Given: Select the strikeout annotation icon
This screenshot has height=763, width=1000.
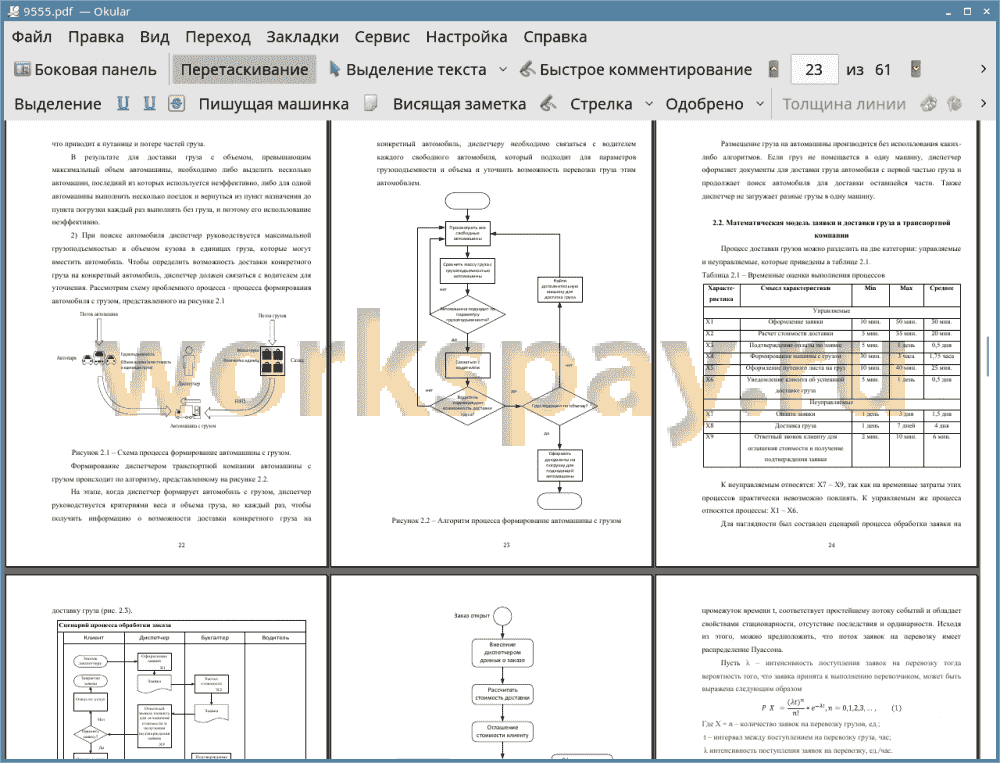Looking at the screenshot, I should coord(176,103).
